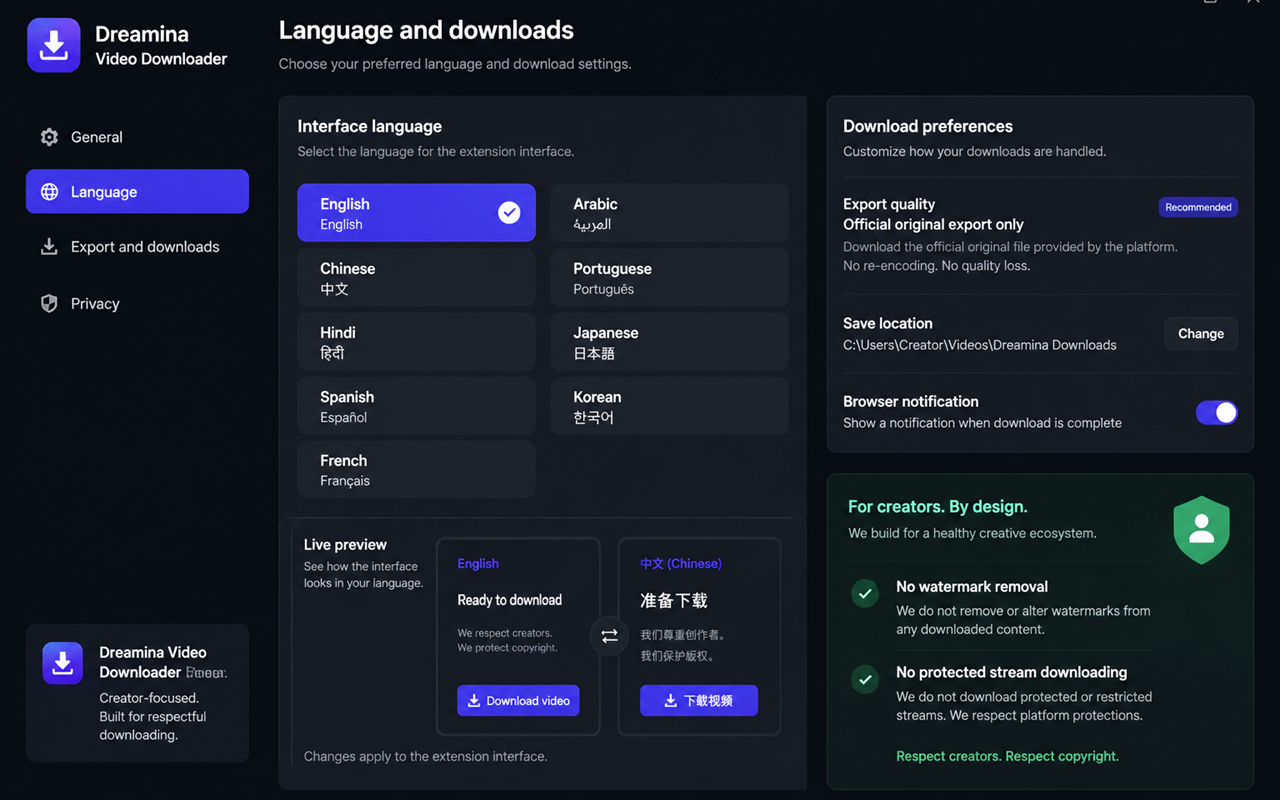Image resolution: width=1280 pixels, height=800 pixels.
Task: Click the Download video preview button
Action: pos(518,700)
